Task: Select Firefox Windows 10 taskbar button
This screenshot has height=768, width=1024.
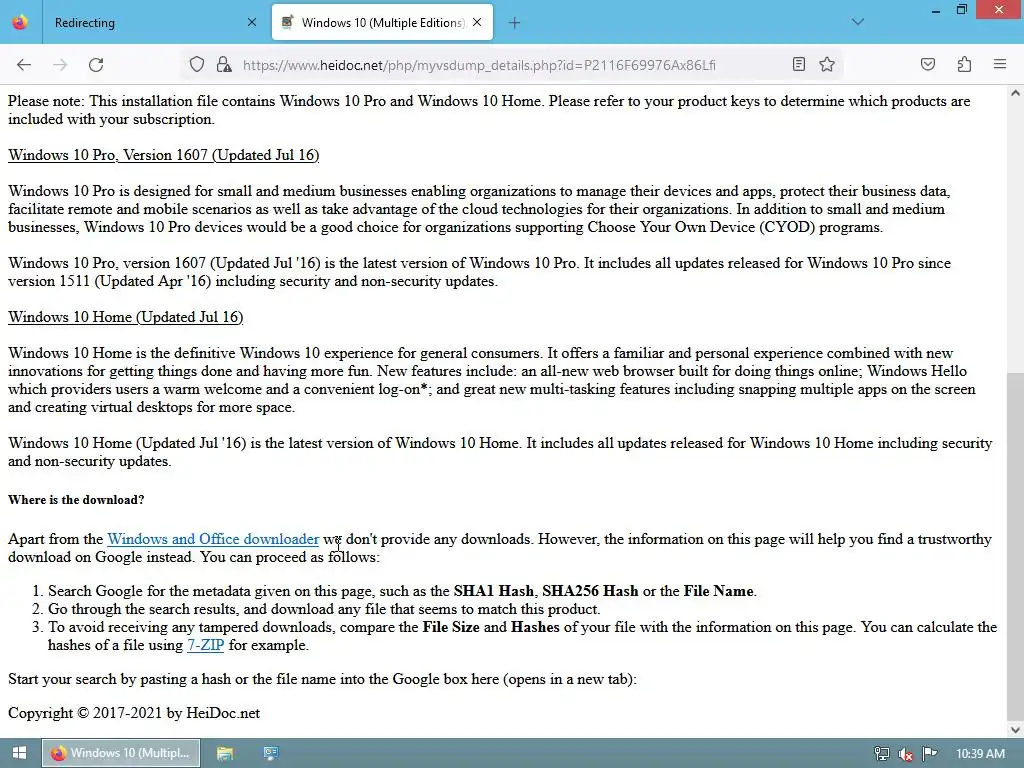Action: tap(121, 753)
